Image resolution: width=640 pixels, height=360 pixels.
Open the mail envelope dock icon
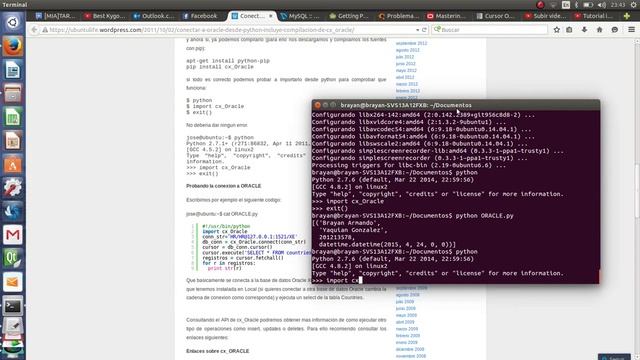[13, 282]
